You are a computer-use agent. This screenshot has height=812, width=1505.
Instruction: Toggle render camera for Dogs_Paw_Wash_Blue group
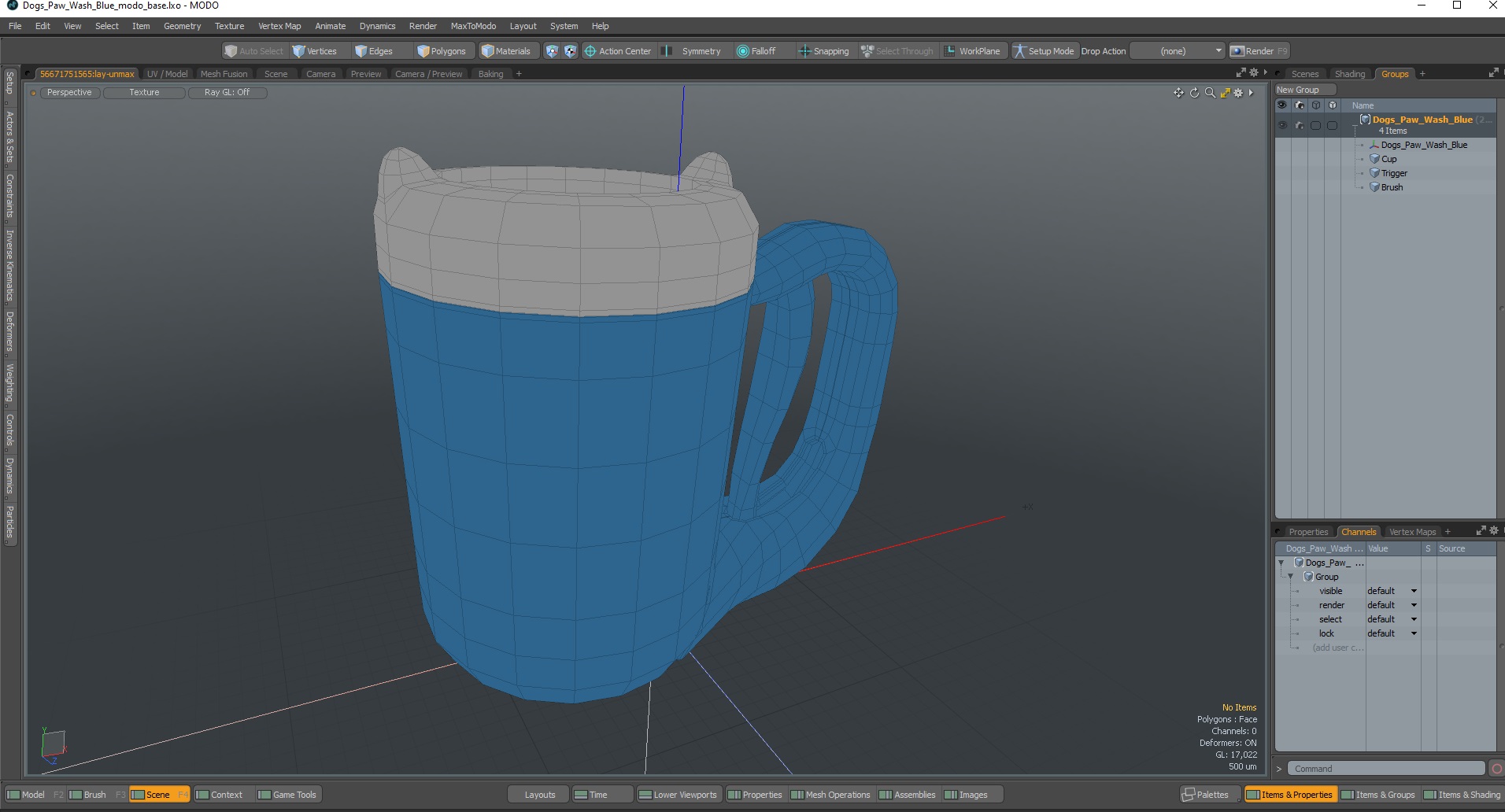(x=1299, y=125)
